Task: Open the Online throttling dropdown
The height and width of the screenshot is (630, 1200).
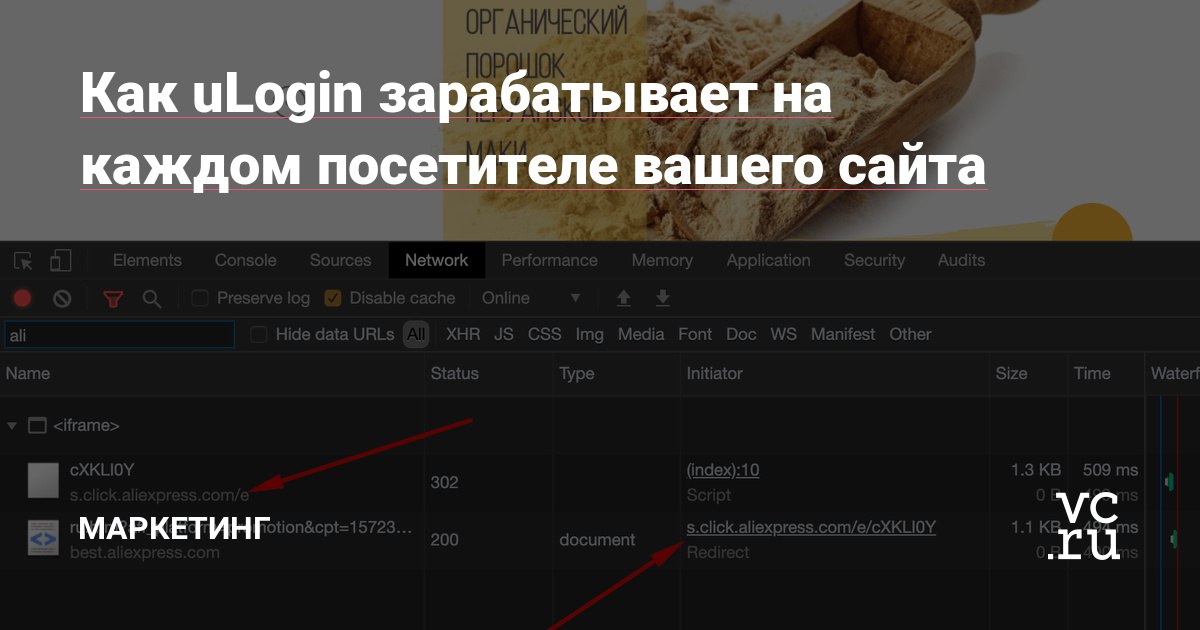Action: point(531,298)
